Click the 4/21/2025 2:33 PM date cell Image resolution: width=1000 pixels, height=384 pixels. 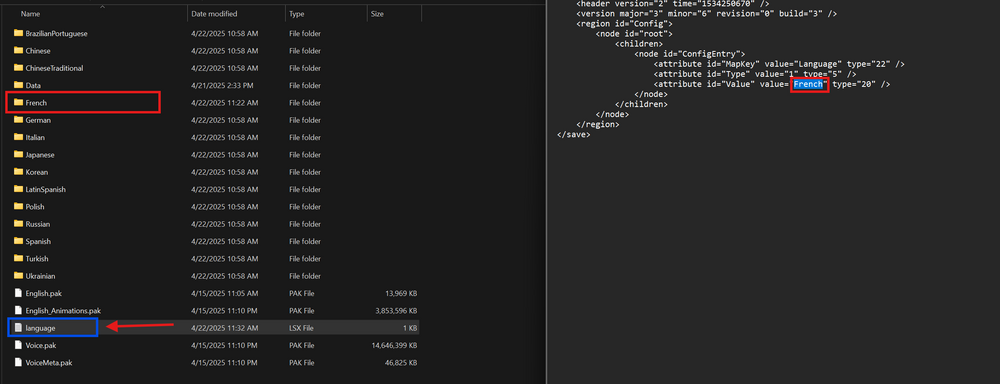(x=222, y=85)
